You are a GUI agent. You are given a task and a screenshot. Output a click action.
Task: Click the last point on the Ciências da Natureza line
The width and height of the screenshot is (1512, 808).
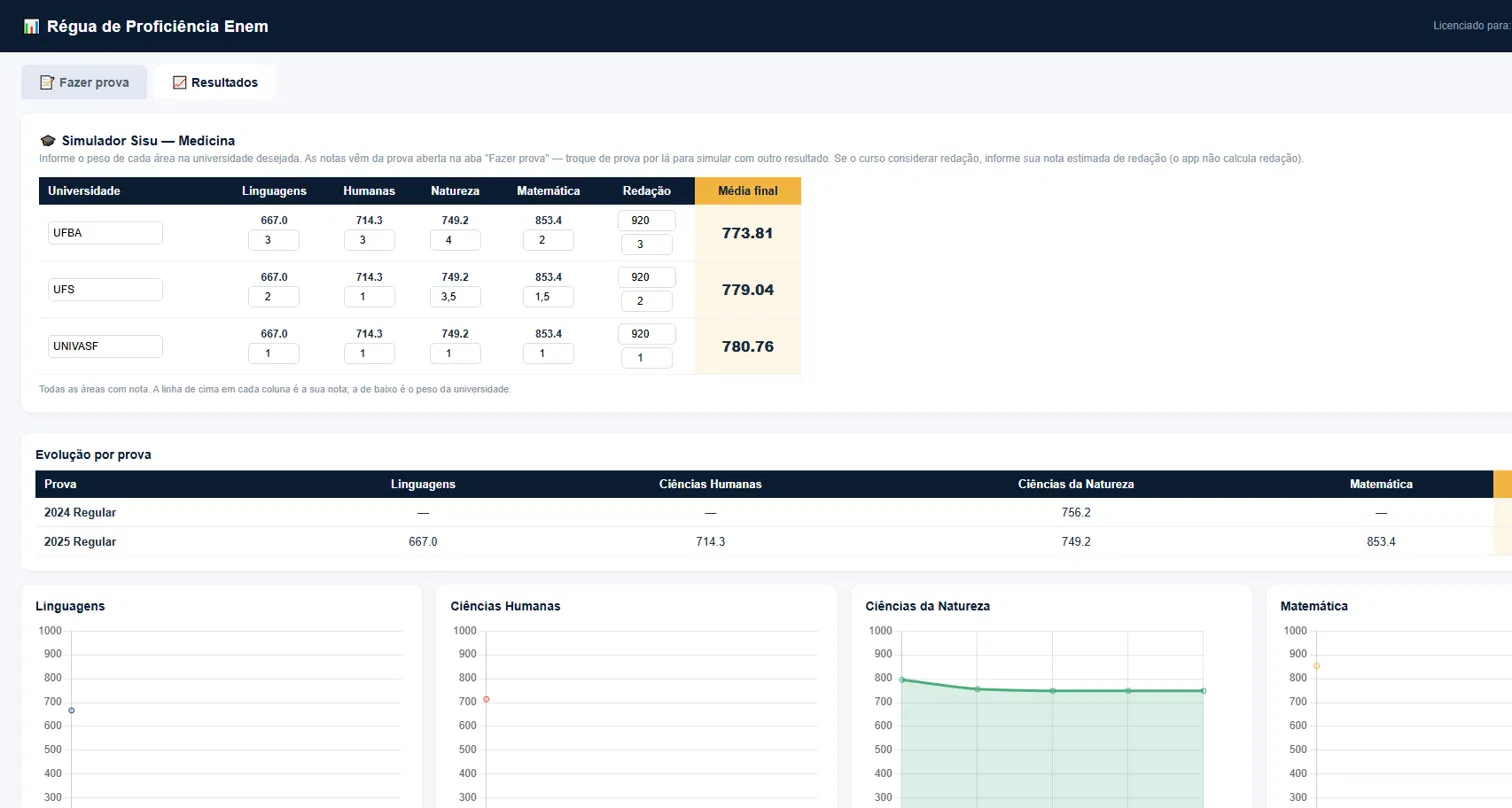pyautogui.click(x=1203, y=690)
